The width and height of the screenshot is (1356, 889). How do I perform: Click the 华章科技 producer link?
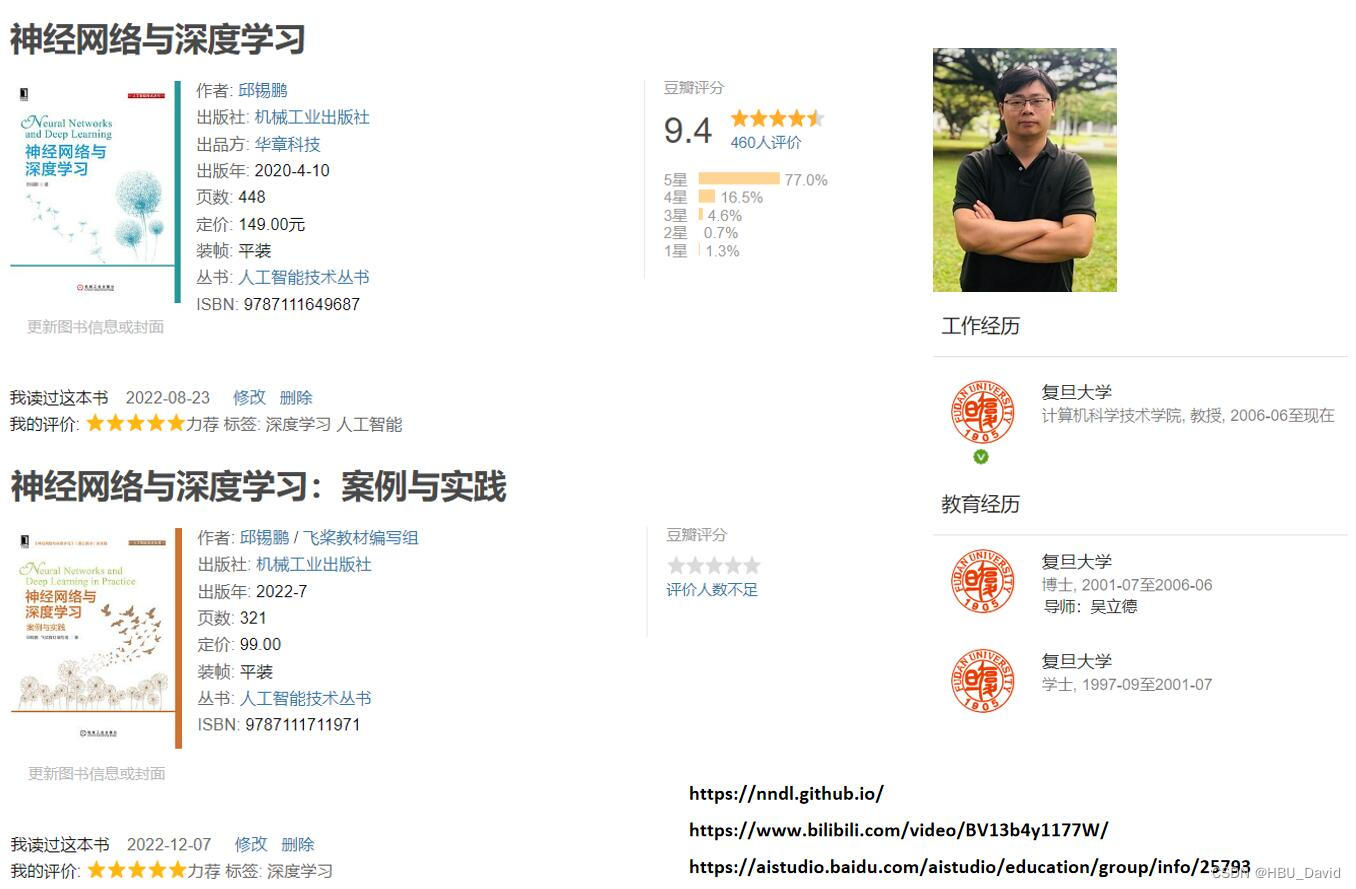(287, 144)
